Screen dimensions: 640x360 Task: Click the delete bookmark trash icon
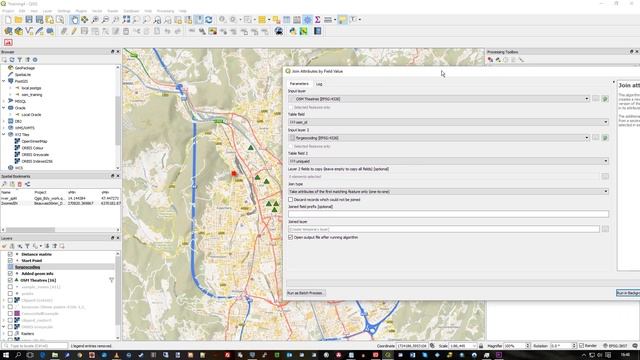click(20, 184)
